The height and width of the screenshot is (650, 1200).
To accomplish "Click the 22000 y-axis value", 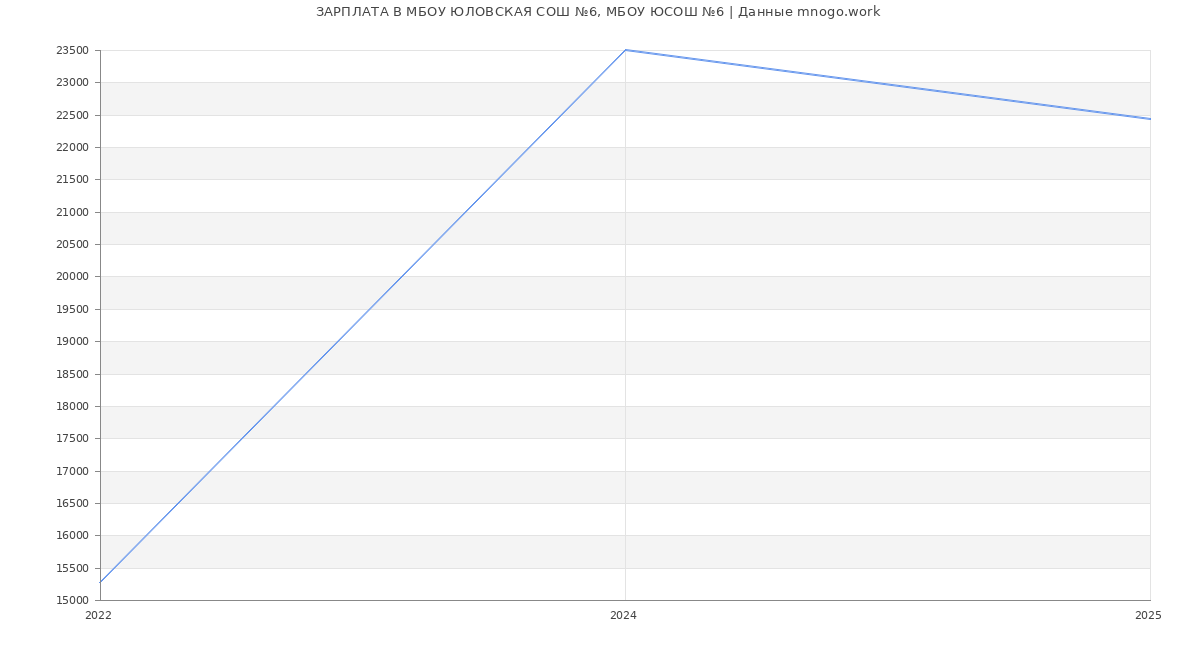I will pos(73,147).
